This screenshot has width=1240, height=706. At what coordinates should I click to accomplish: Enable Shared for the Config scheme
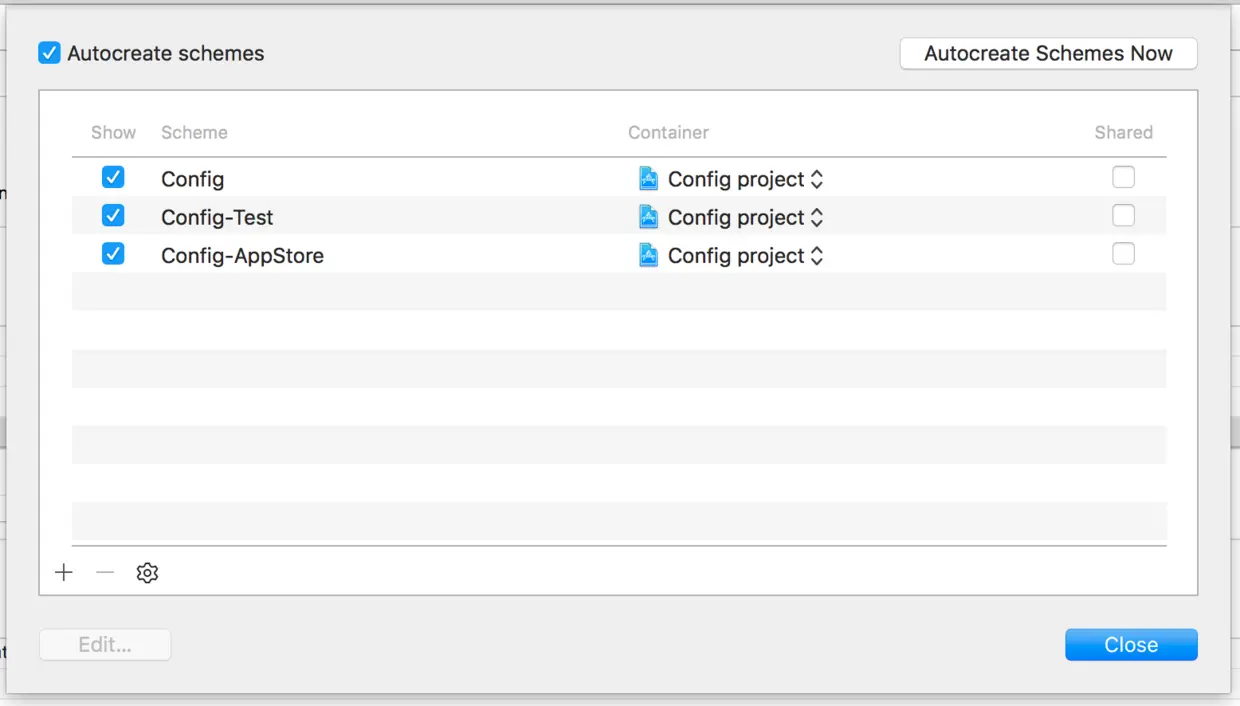click(x=1124, y=178)
